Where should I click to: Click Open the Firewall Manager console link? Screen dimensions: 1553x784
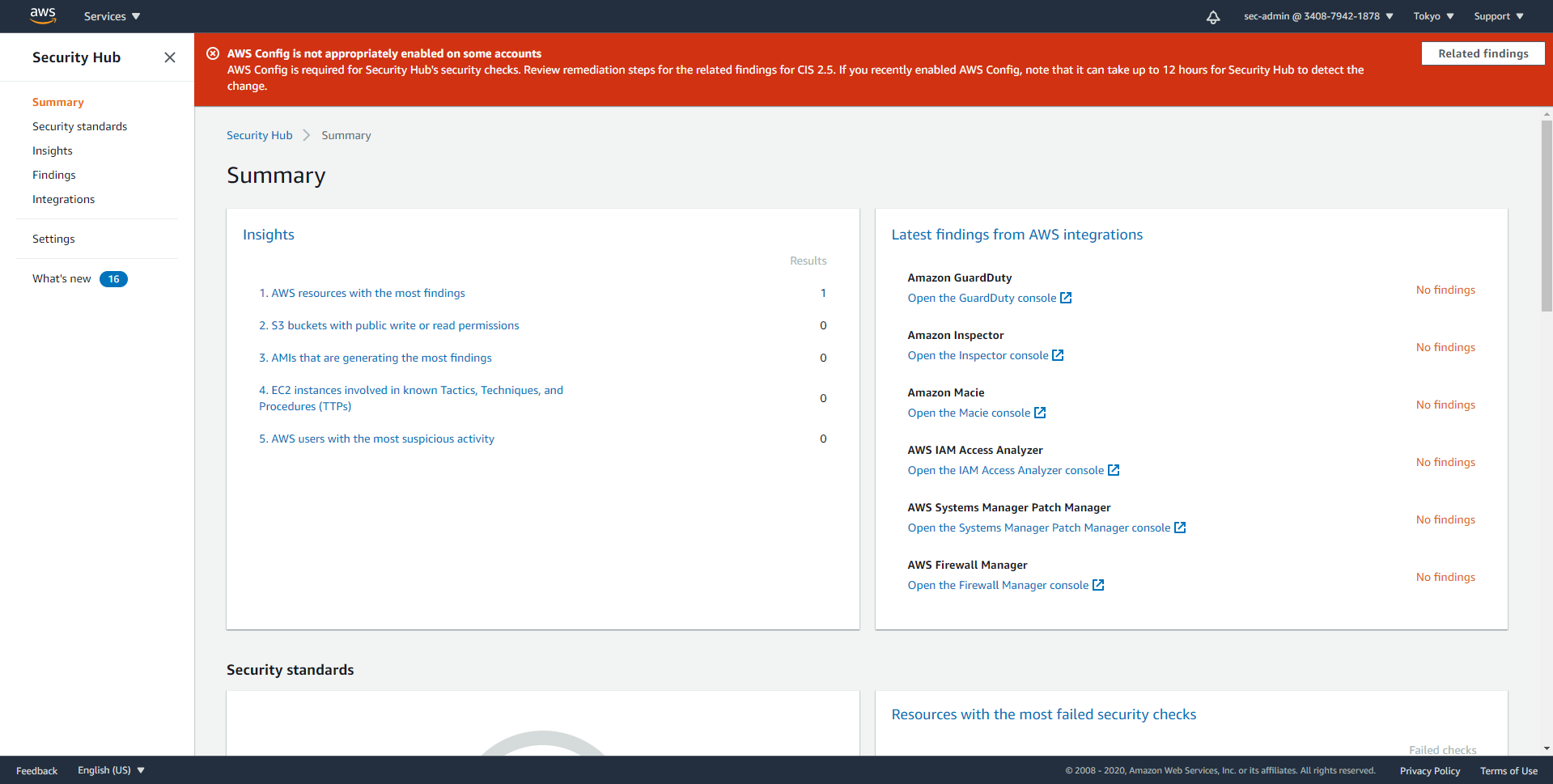(998, 585)
